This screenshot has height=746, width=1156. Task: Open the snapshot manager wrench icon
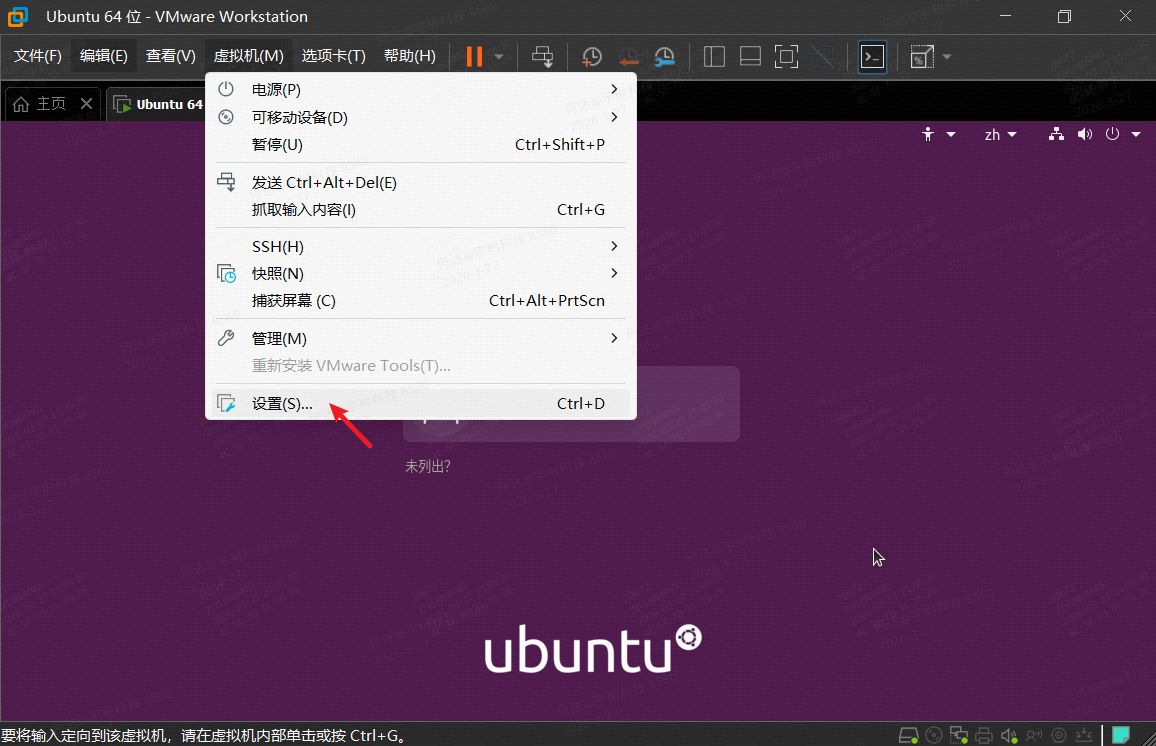(664, 57)
